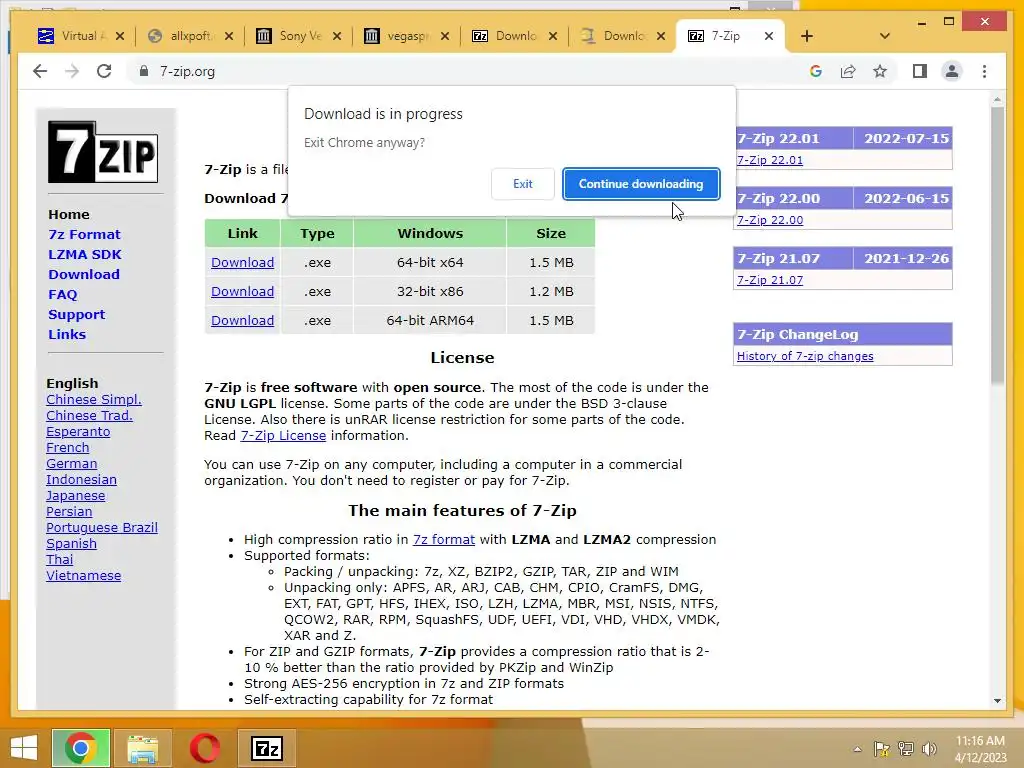The image size is (1024, 768).
Task: Open Chrome profile avatar
Action: (x=952, y=71)
